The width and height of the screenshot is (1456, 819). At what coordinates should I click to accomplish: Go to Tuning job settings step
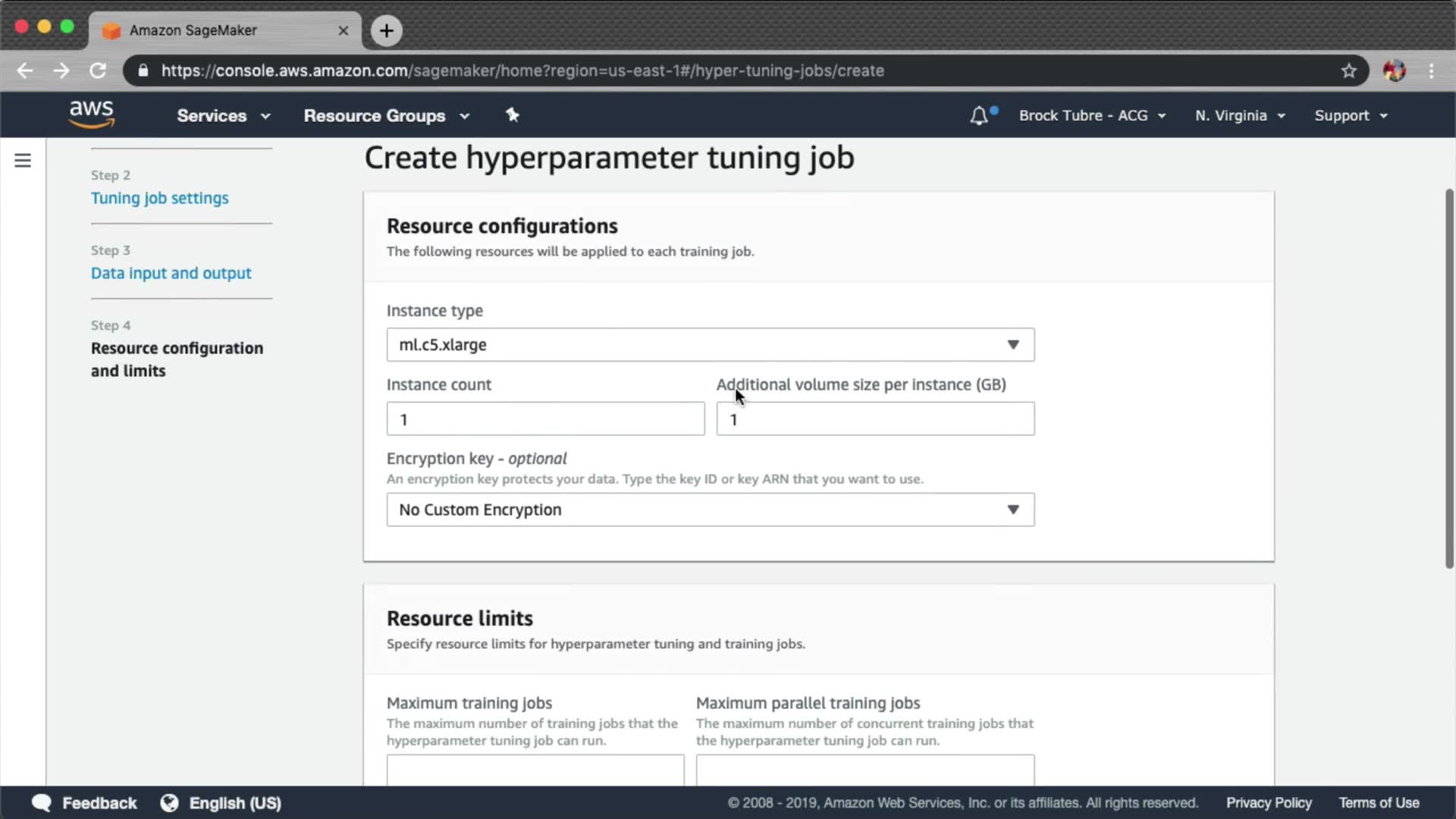[159, 198]
